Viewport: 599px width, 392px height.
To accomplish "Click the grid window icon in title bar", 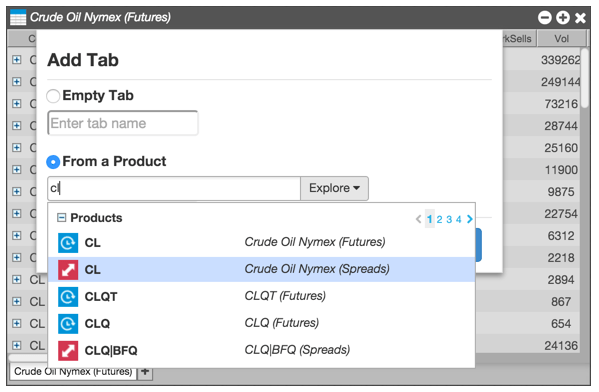I will click(18, 18).
